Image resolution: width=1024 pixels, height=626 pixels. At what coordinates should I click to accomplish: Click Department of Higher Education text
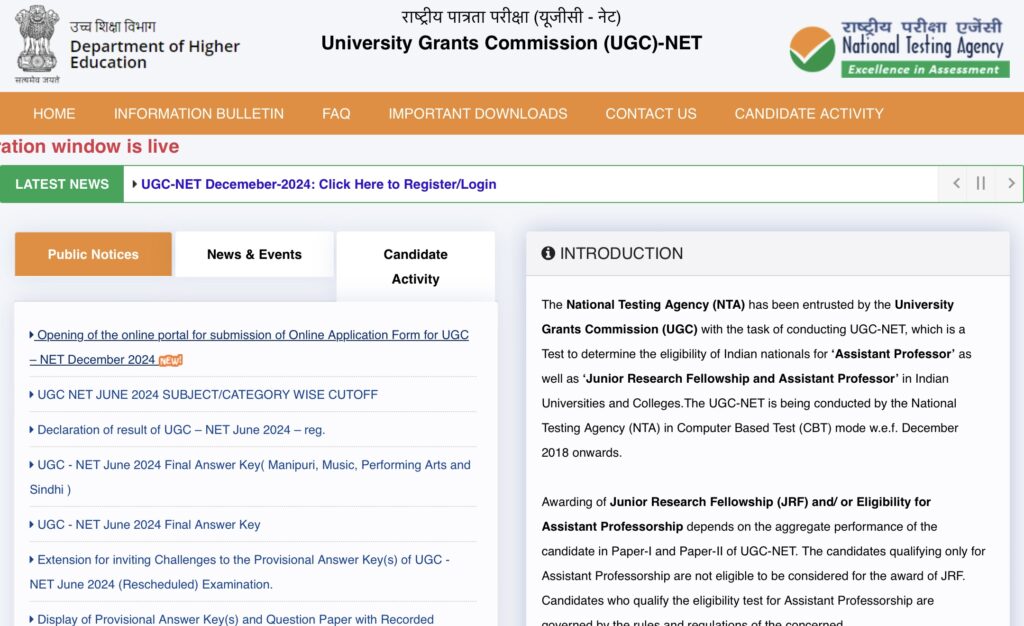155,54
